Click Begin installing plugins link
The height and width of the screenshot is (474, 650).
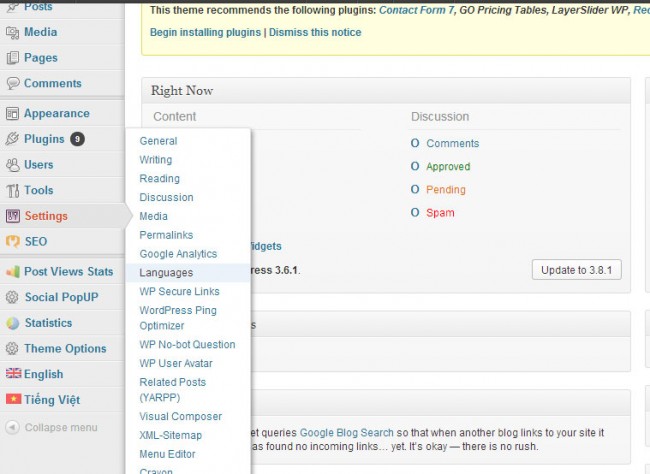pos(205,32)
